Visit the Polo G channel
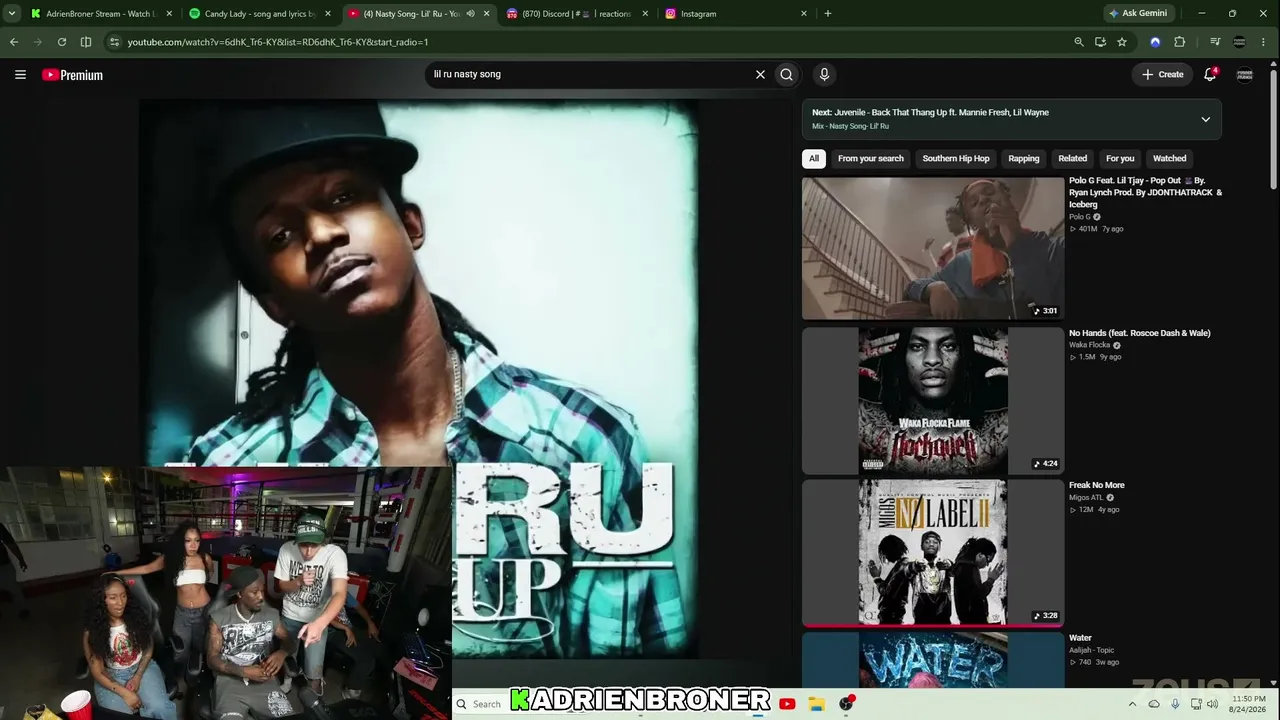Viewport: 1280px width, 720px height. click(1080, 217)
